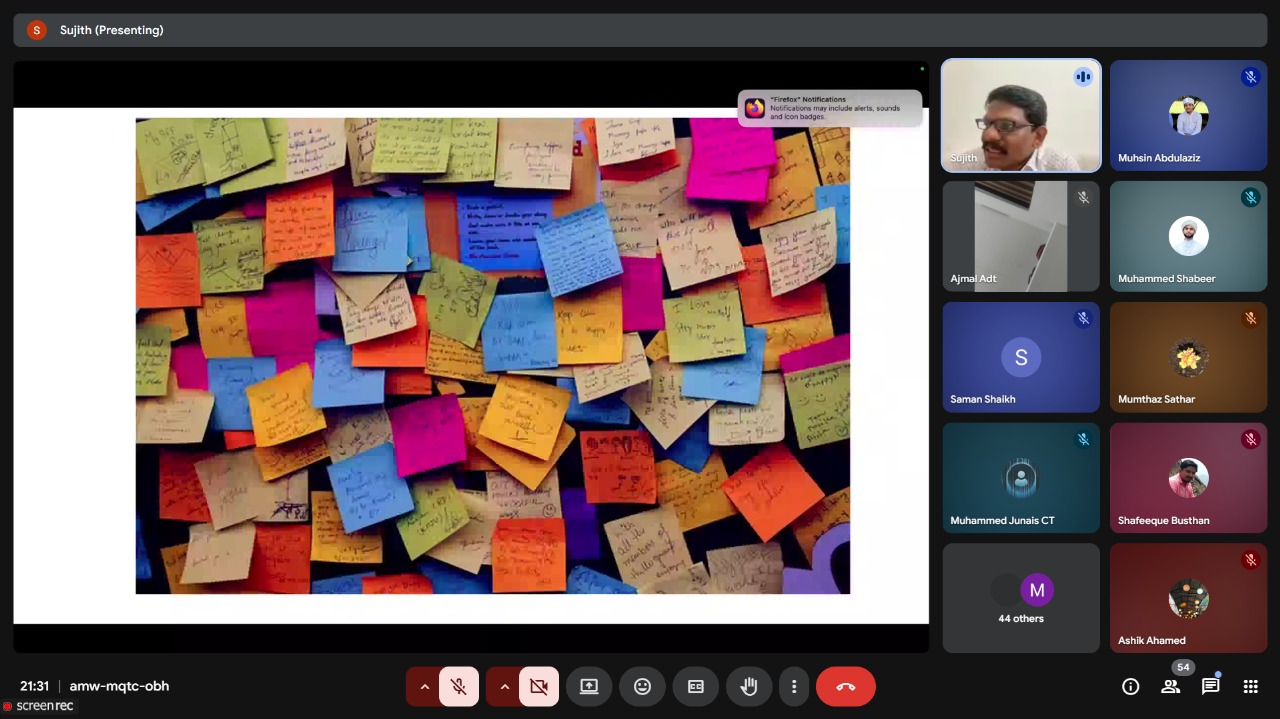
Task: Select Sujith's video tile
Action: click(x=1020, y=115)
